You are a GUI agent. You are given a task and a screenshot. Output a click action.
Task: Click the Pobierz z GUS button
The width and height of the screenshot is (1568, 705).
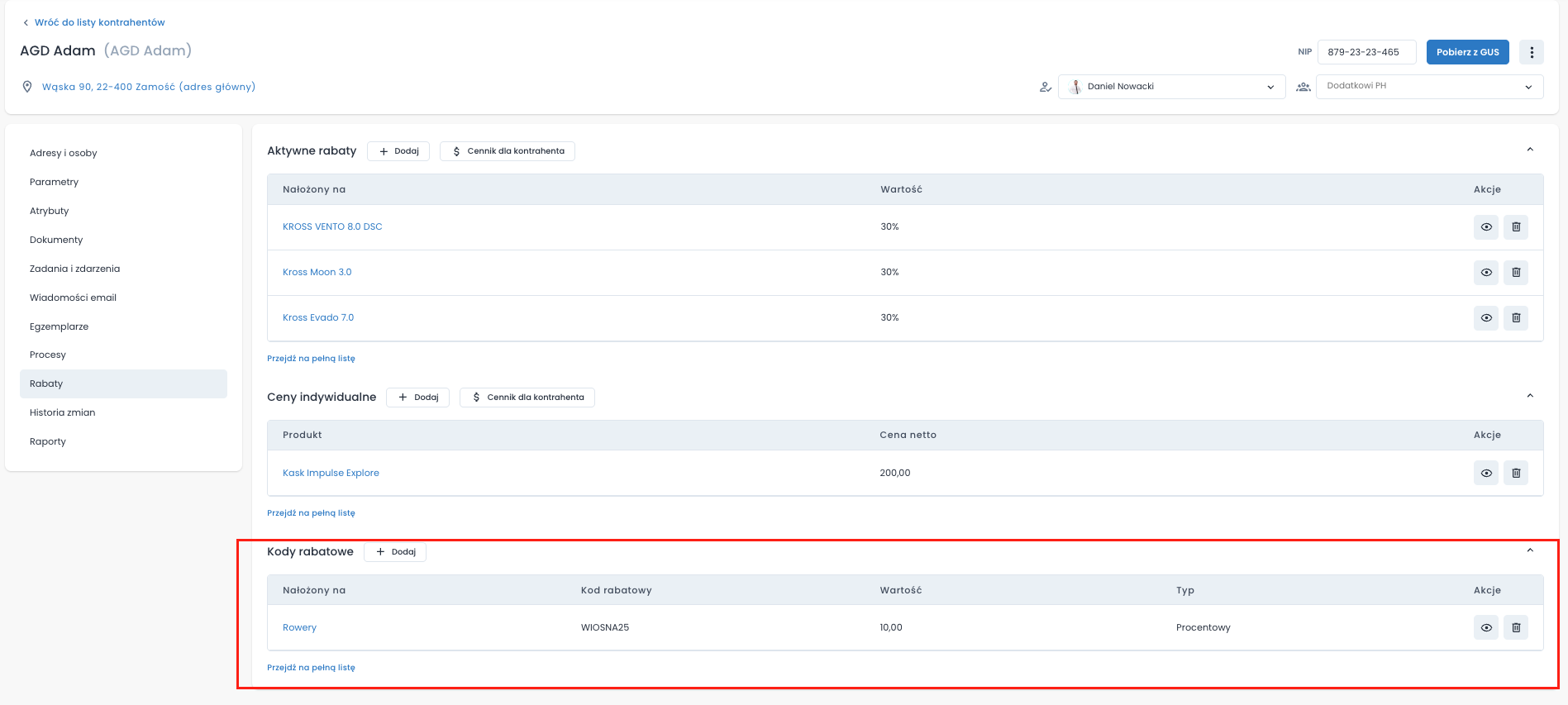point(1467,52)
